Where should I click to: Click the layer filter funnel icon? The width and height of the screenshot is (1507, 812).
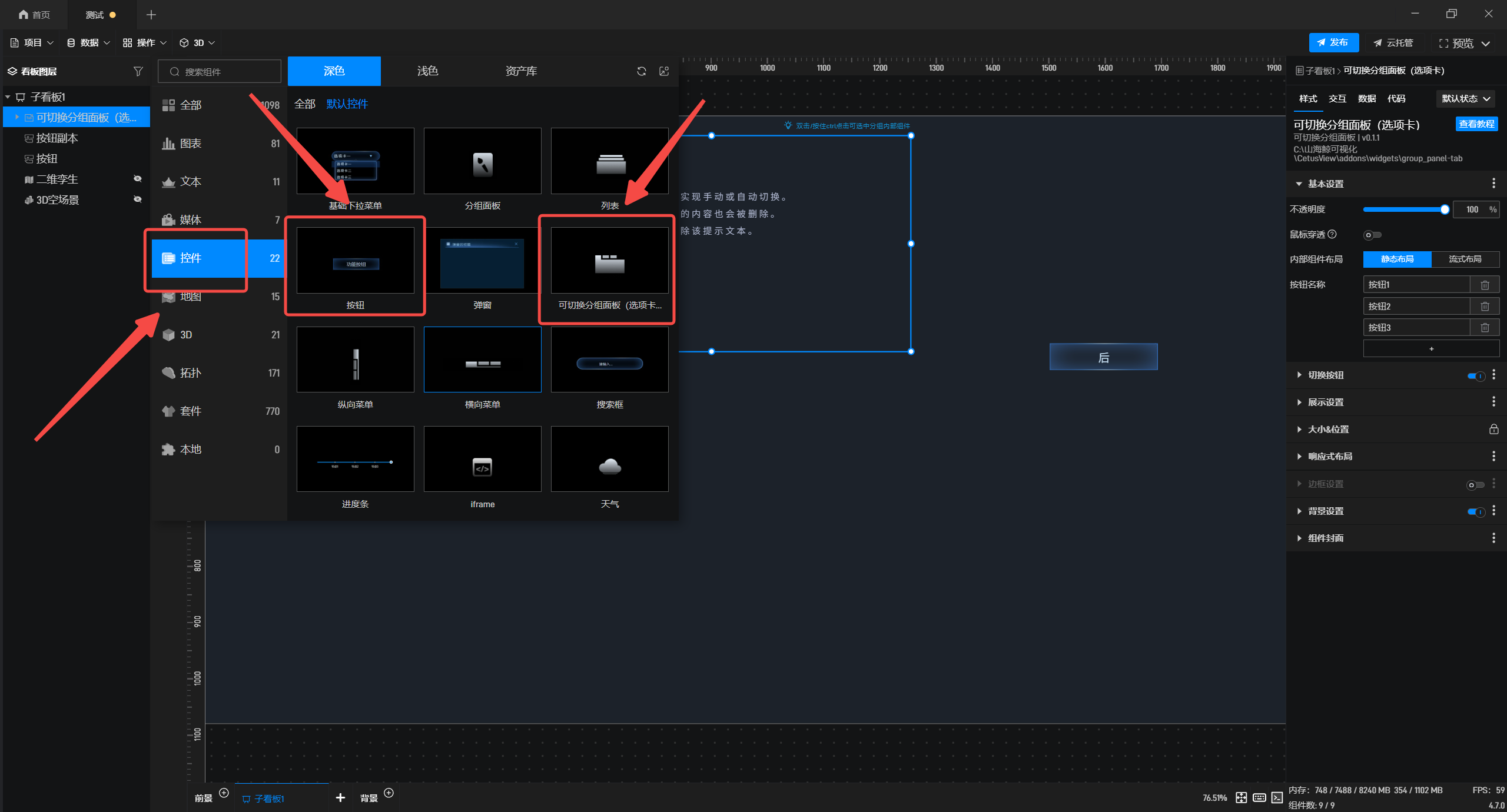pyautogui.click(x=138, y=71)
